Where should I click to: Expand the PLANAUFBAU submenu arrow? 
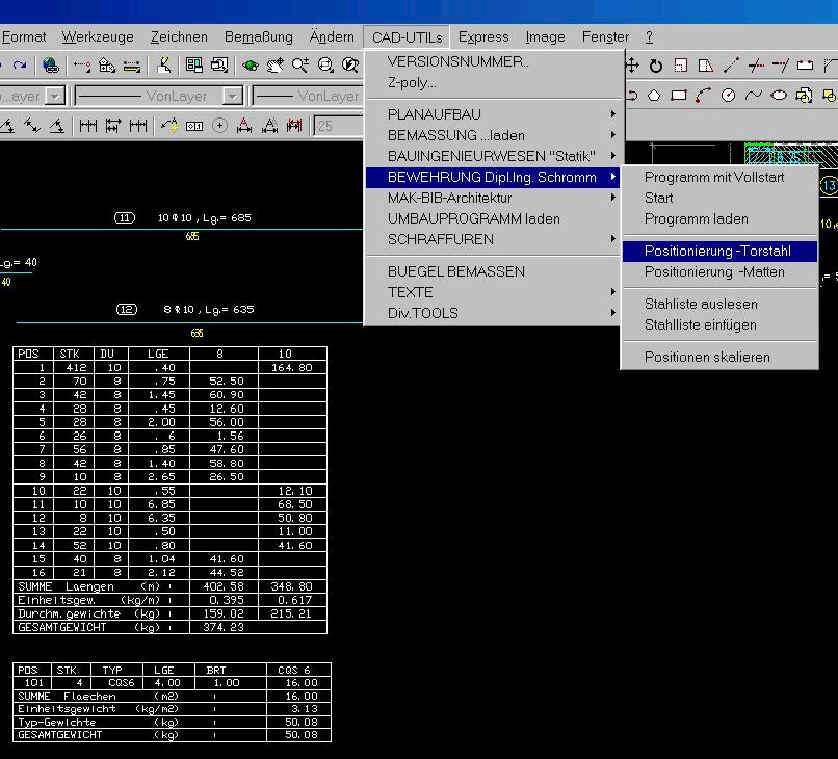[613, 114]
